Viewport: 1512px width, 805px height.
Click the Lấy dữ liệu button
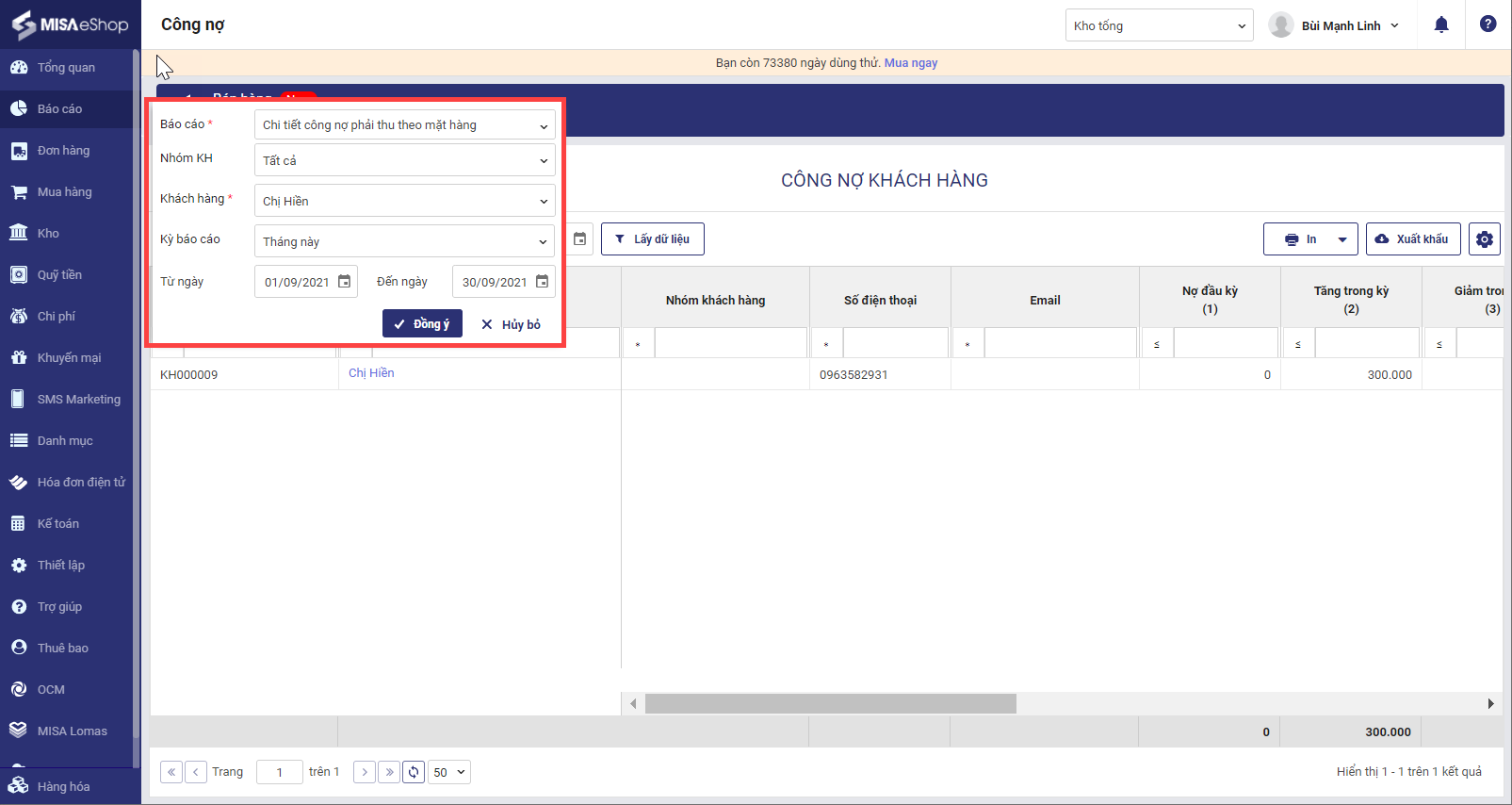pyautogui.click(x=653, y=239)
